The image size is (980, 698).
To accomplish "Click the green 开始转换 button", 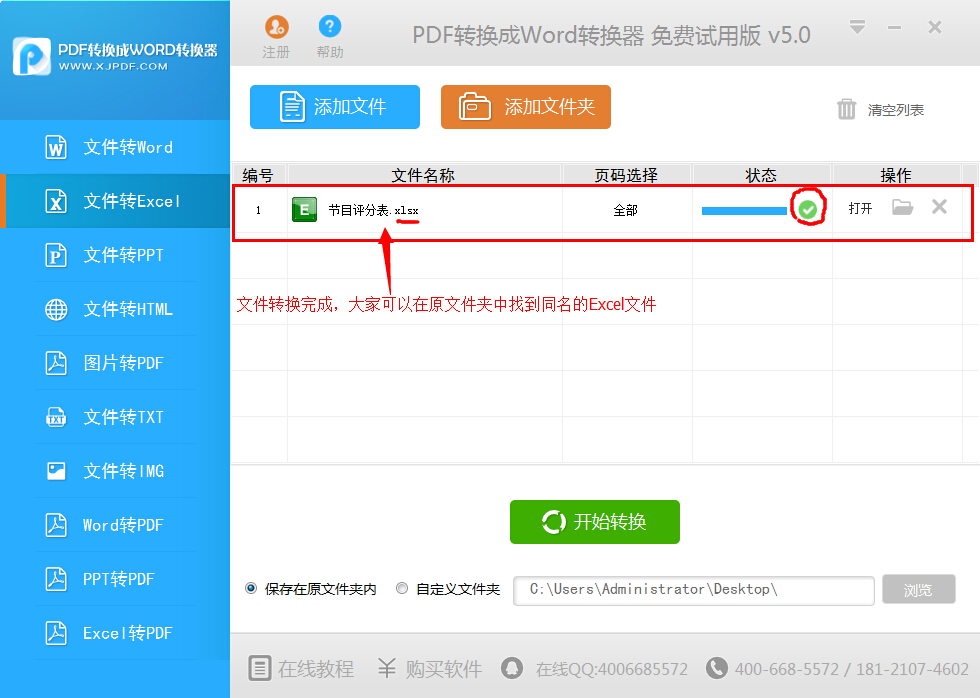I will click(594, 522).
